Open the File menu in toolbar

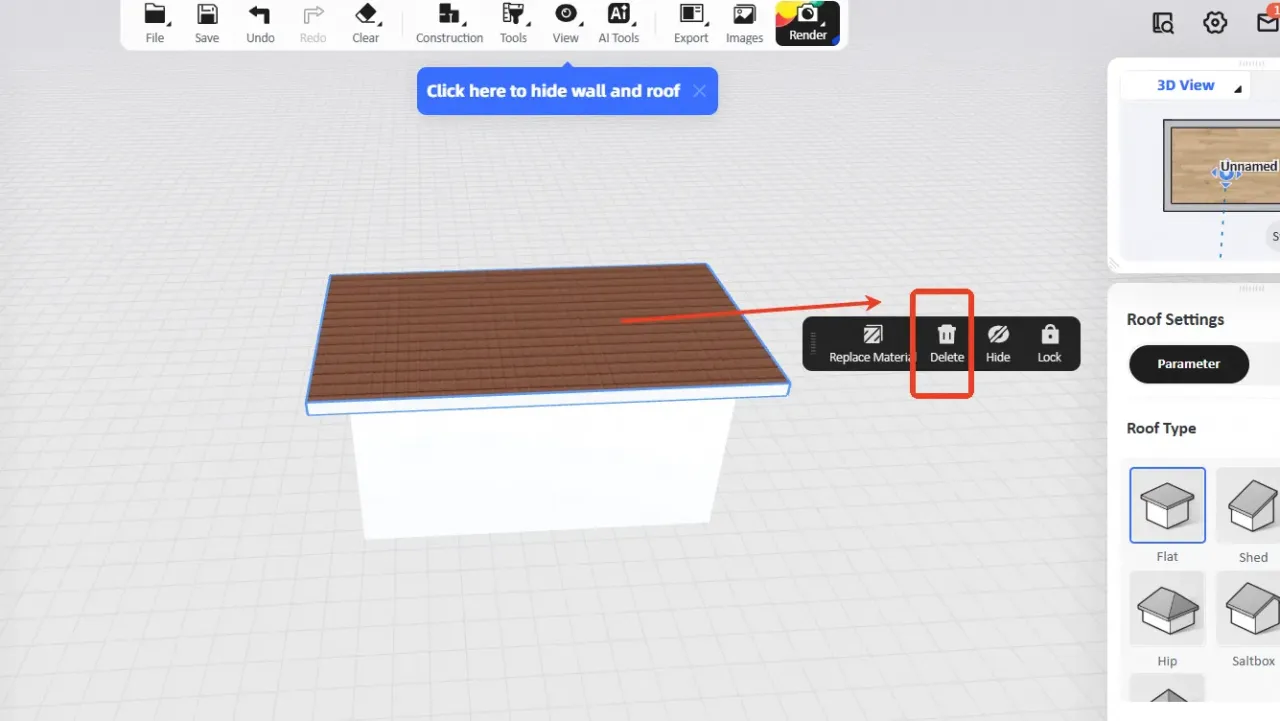[155, 23]
